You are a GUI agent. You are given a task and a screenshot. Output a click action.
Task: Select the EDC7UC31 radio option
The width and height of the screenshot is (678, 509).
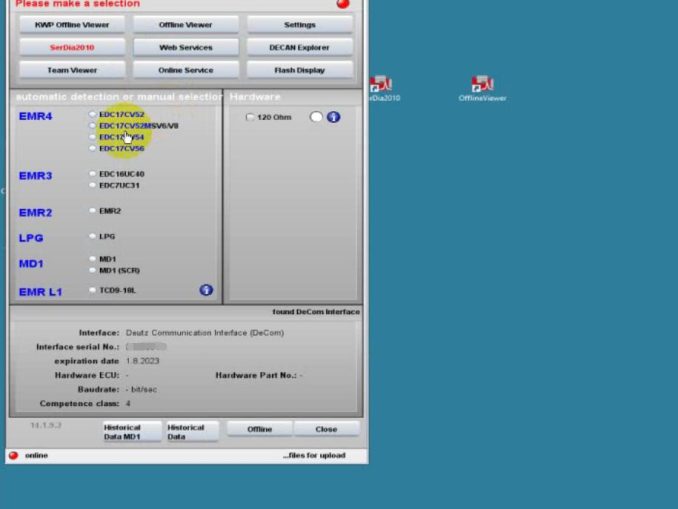92,185
